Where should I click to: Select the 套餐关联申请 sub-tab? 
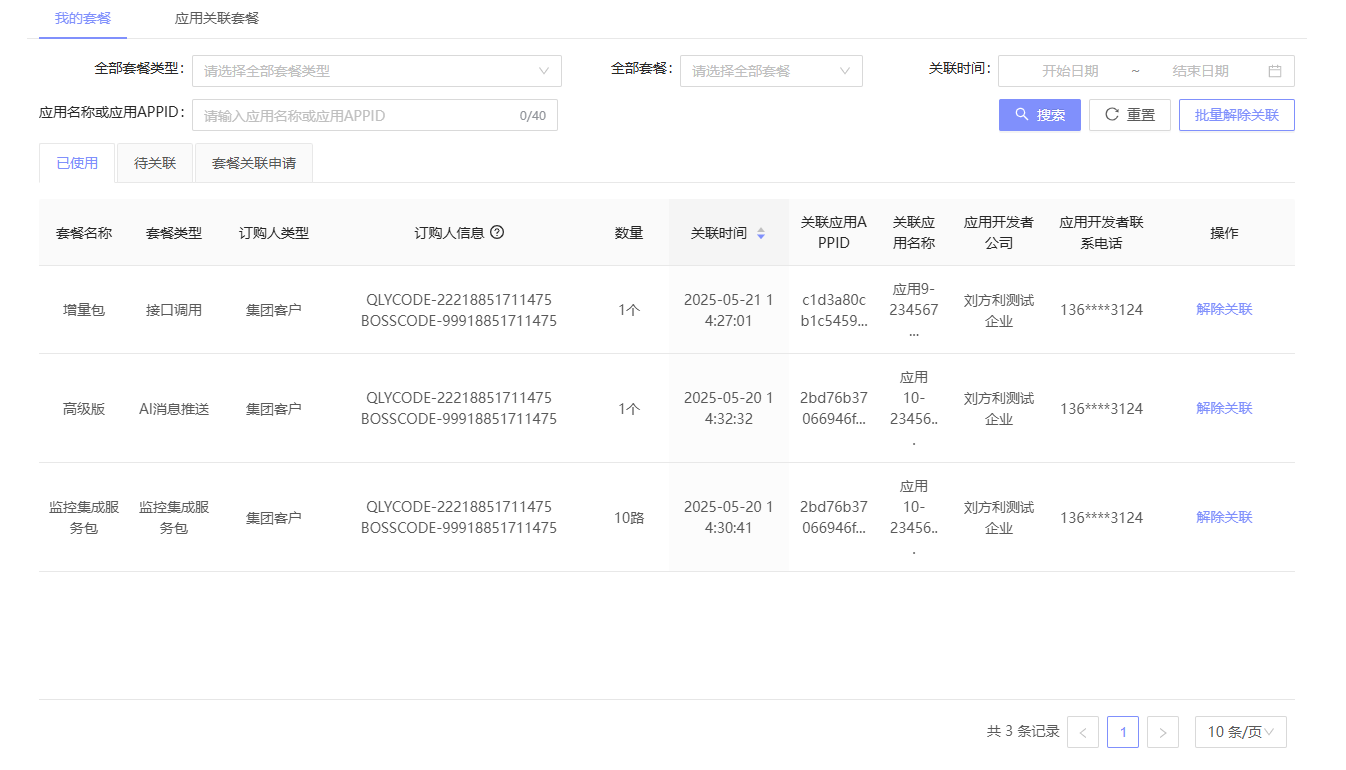coord(254,163)
